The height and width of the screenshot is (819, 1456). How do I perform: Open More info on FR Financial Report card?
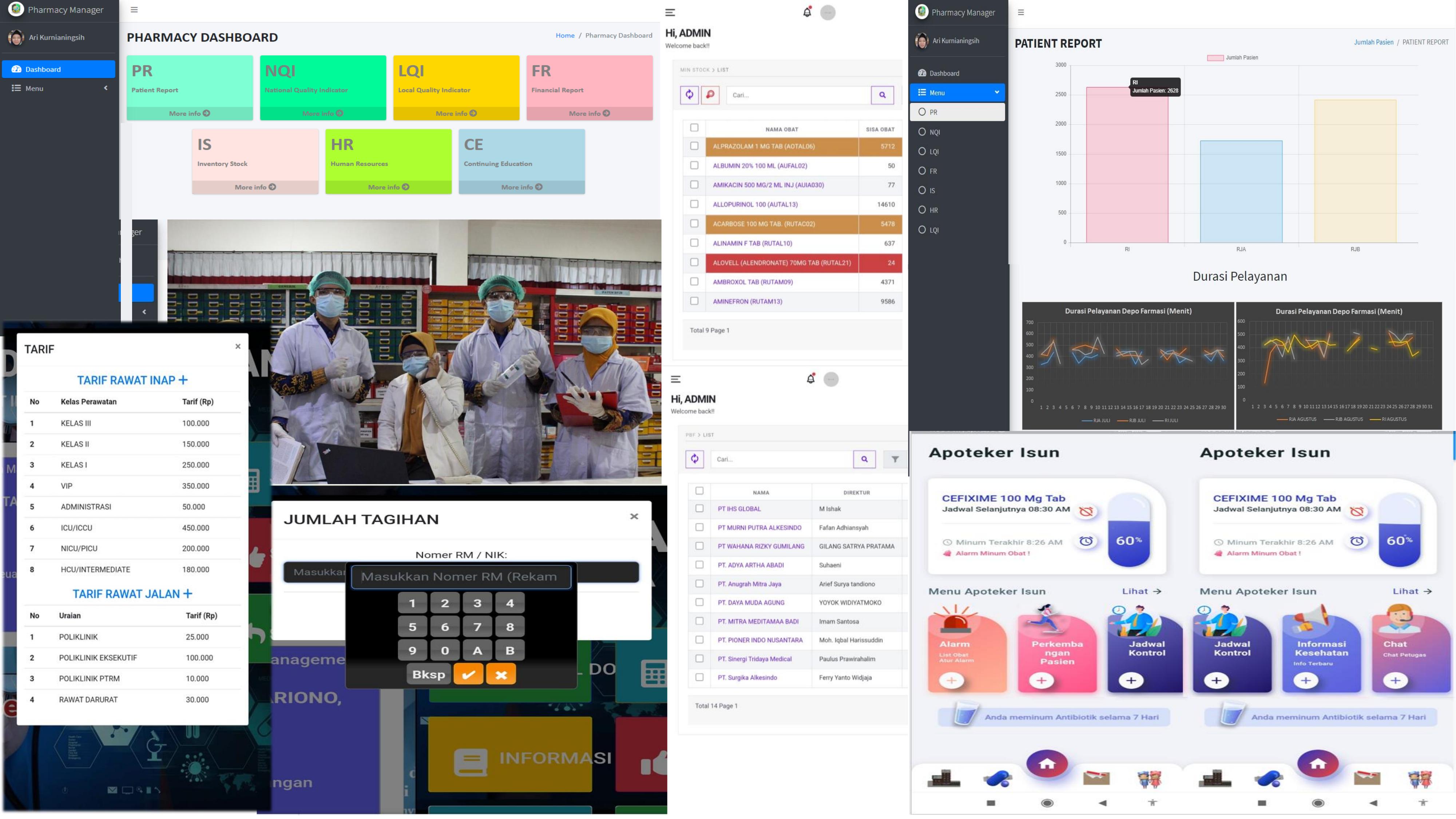590,113
